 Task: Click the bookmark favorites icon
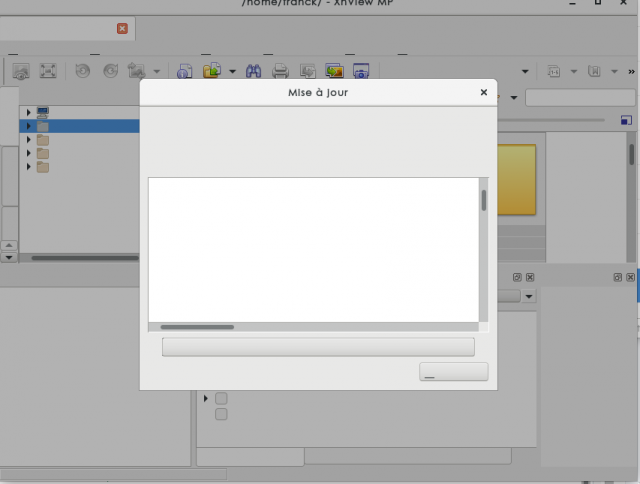[x=594, y=71]
